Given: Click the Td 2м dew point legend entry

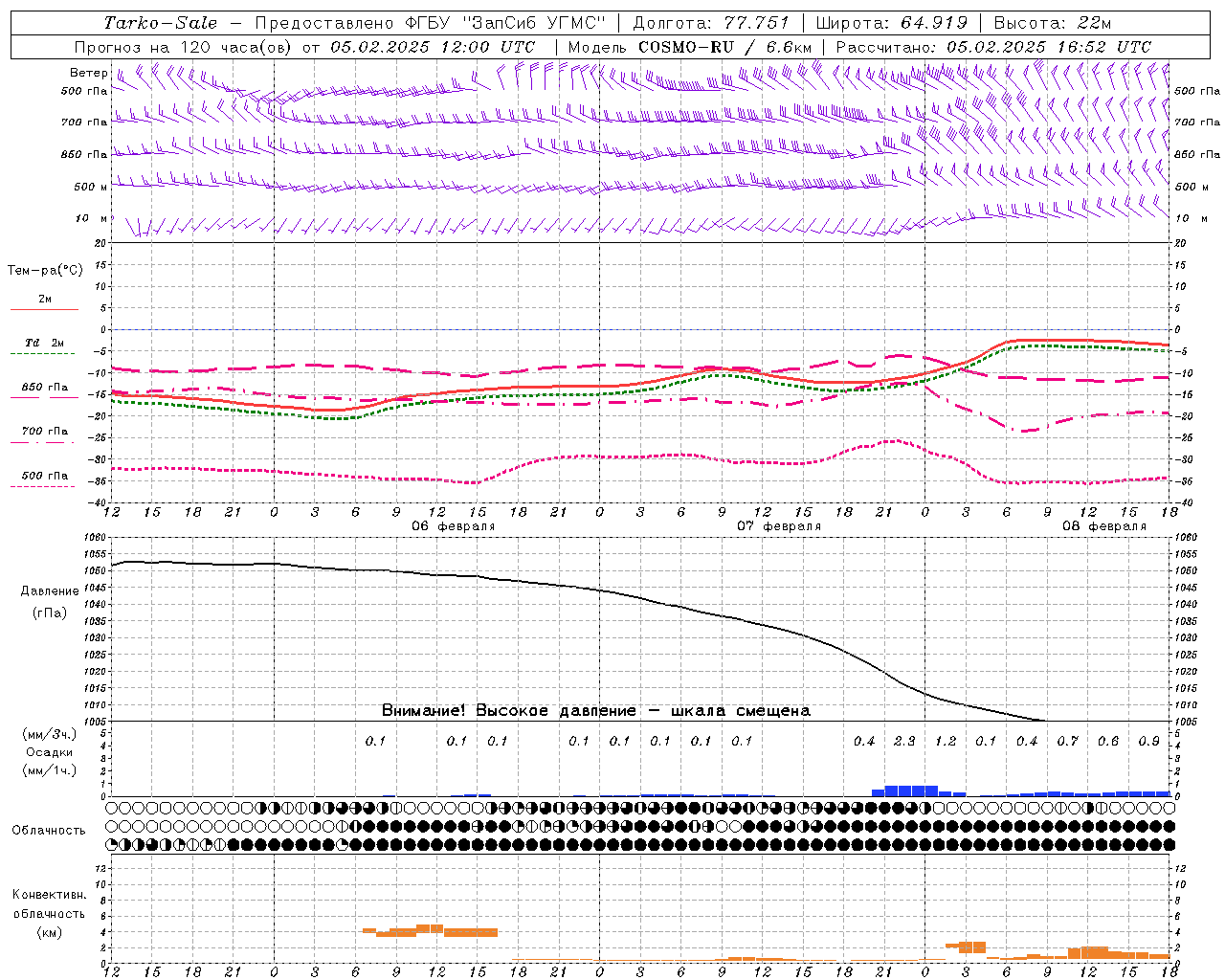Looking at the screenshot, I should click(44, 343).
